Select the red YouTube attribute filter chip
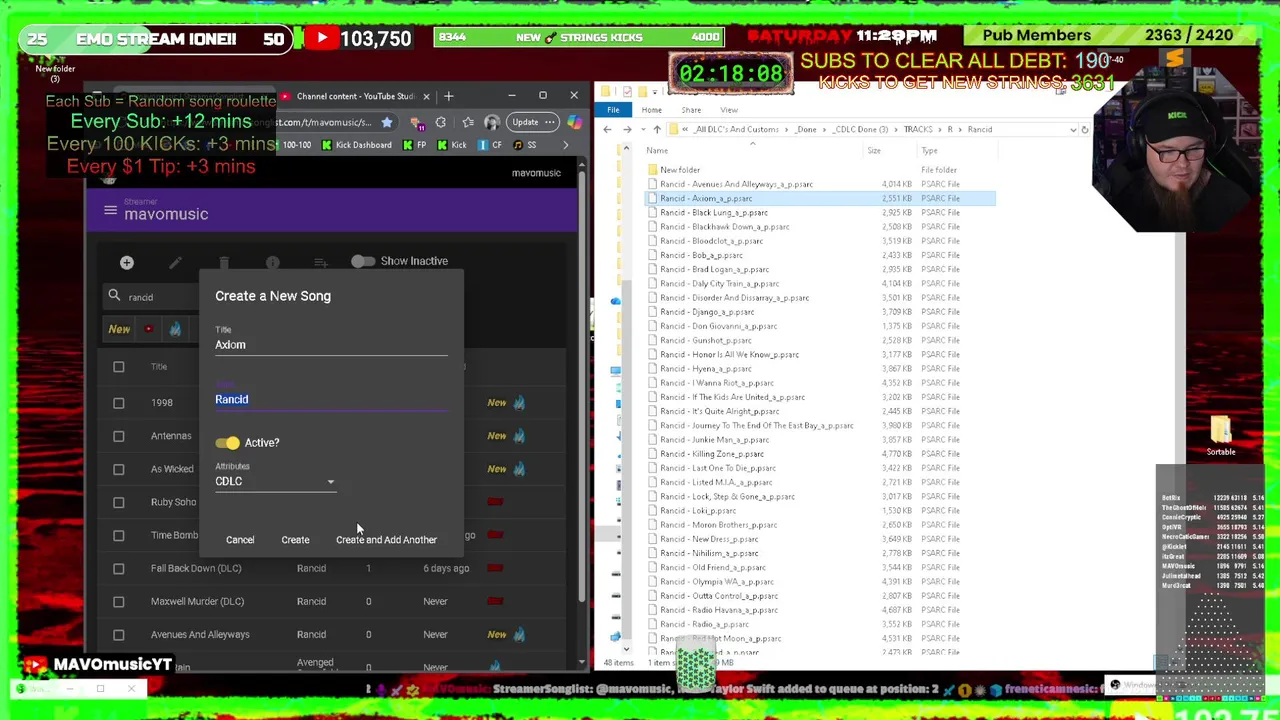 pyautogui.click(x=149, y=329)
